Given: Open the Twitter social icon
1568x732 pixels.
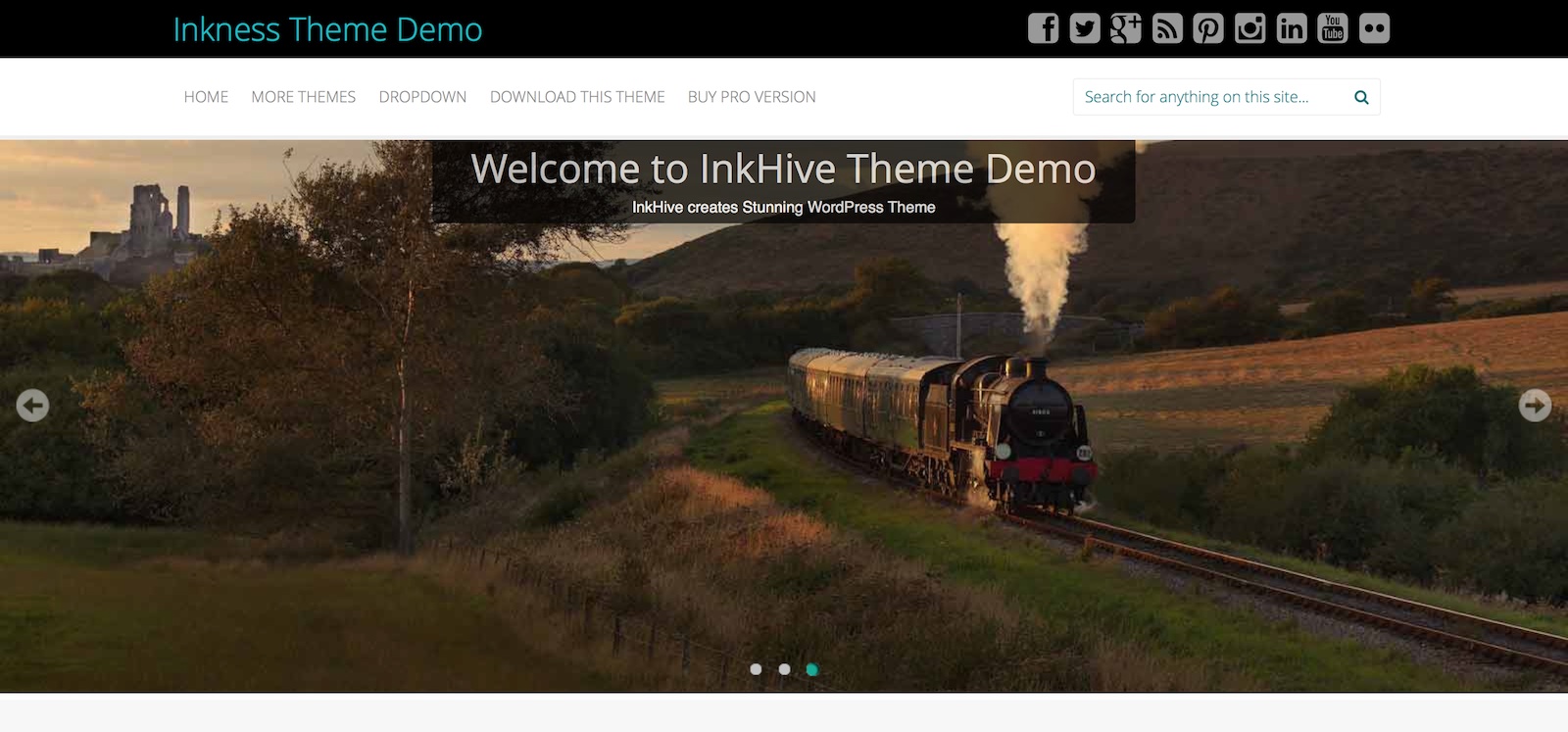Looking at the screenshot, I should pos(1084,28).
